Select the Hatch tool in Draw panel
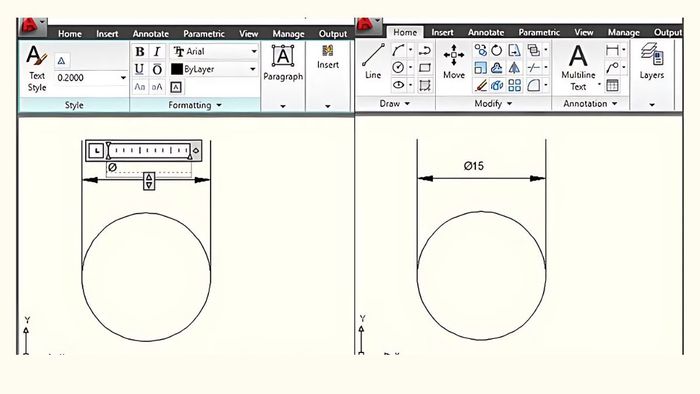Image resolution: width=700 pixels, height=394 pixels. point(425,85)
